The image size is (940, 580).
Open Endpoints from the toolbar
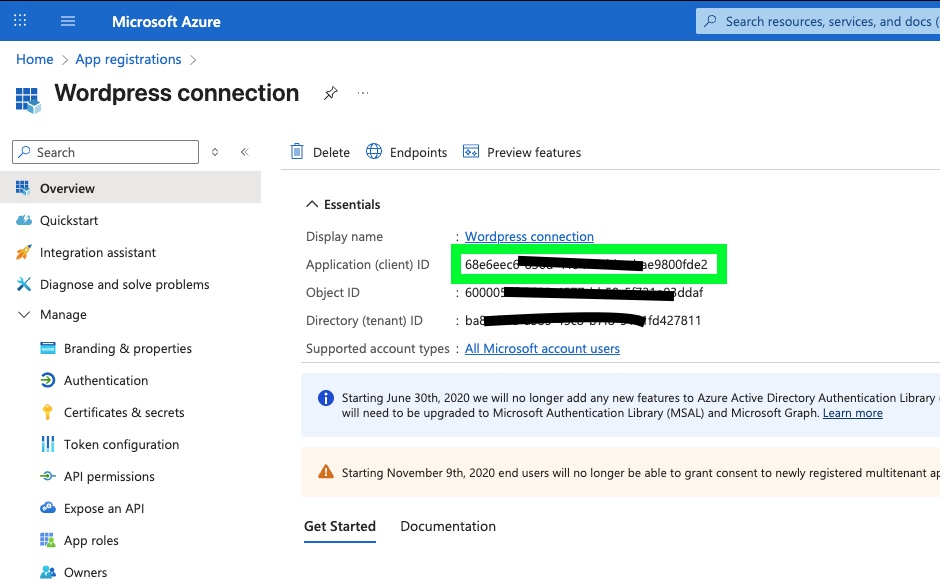tap(407, 152)
